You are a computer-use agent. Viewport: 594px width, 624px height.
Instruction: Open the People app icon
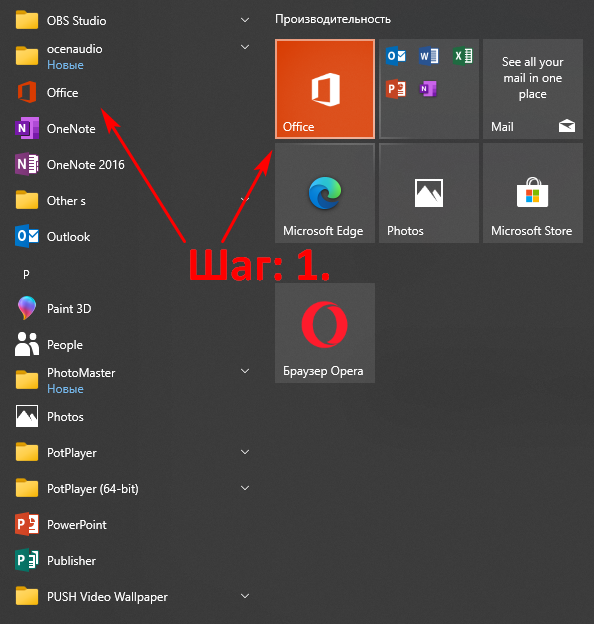tap(27, 344)
